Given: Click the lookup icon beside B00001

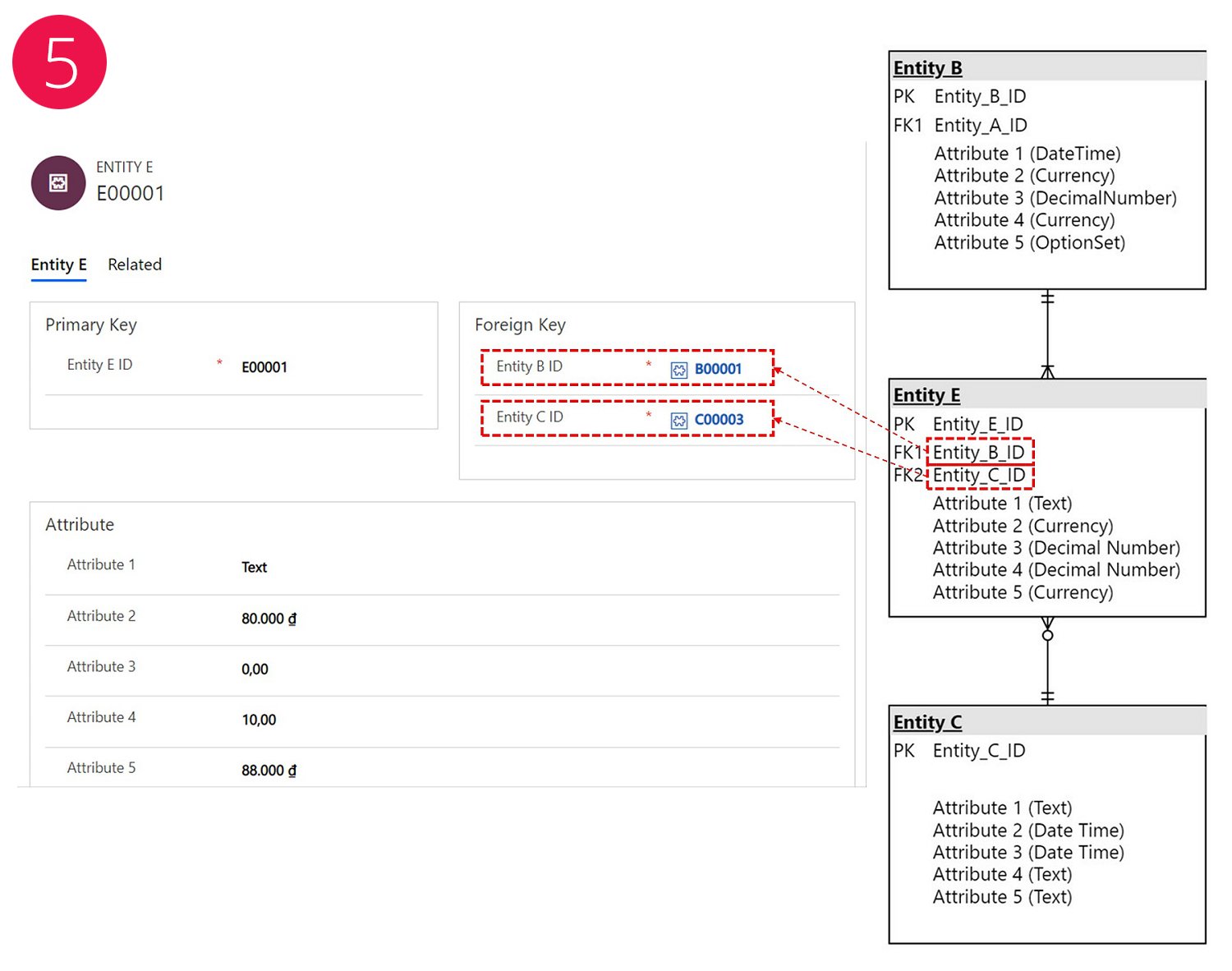Looking at the screenshot, I should [679, 370].
